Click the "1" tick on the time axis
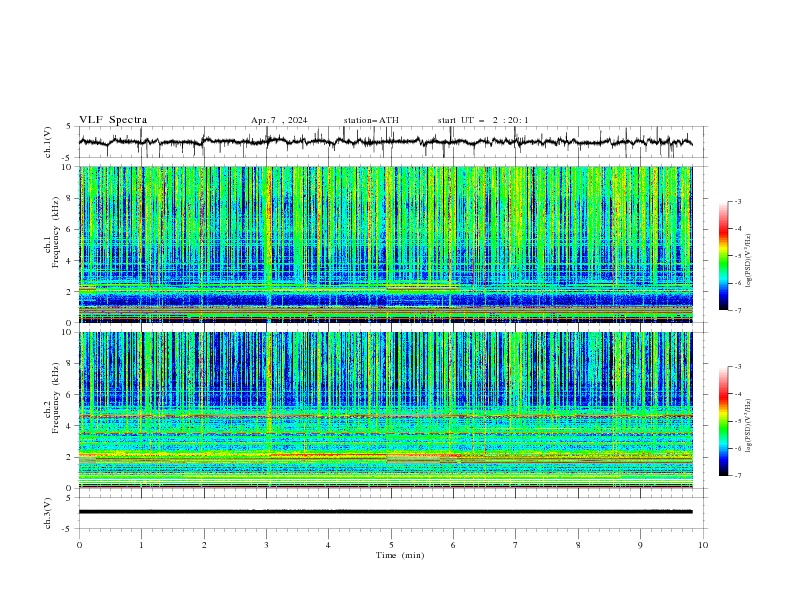This screenshot has height=612, width=792. [141, 545]
